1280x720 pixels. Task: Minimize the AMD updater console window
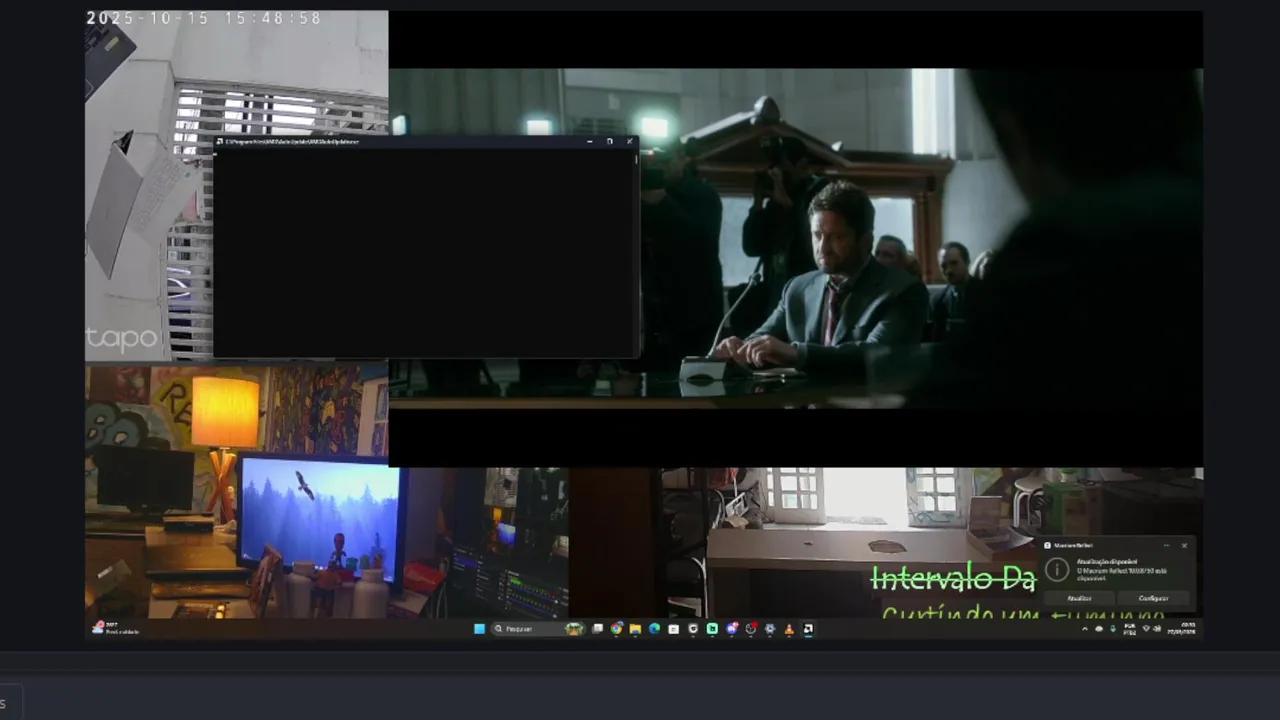tap(590, 142)
